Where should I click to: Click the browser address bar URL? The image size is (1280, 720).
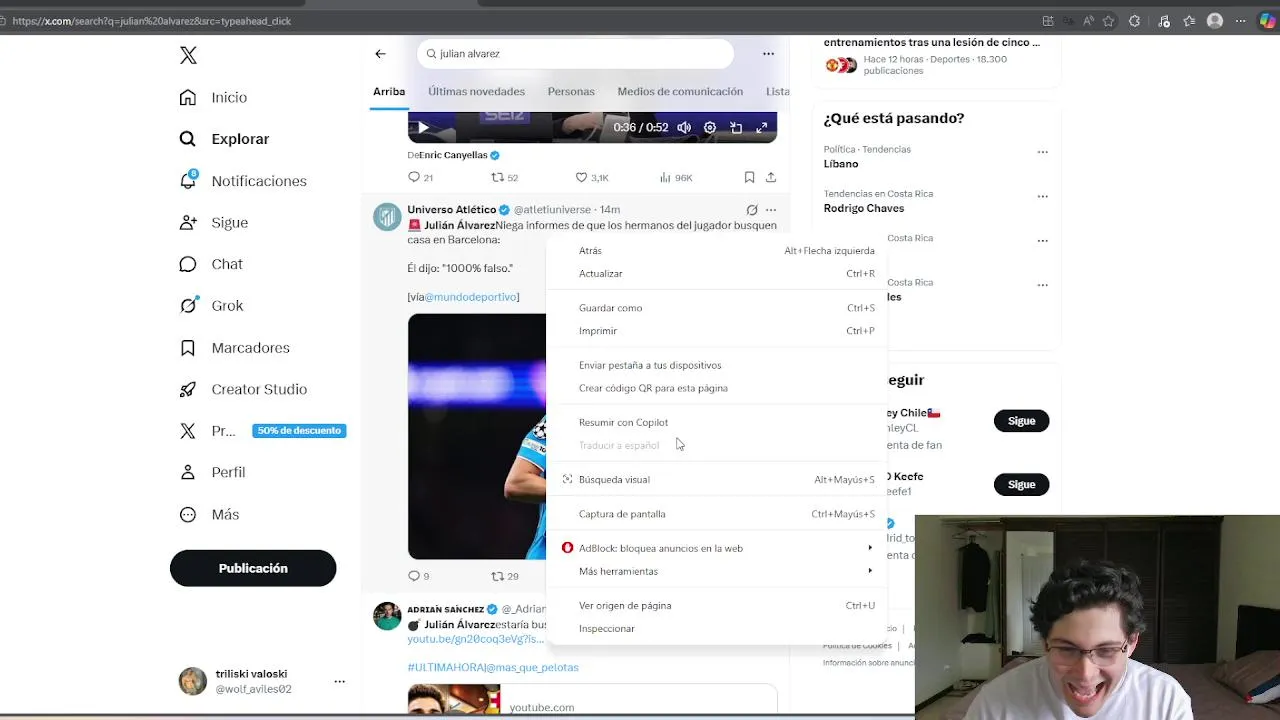point(152,21)
